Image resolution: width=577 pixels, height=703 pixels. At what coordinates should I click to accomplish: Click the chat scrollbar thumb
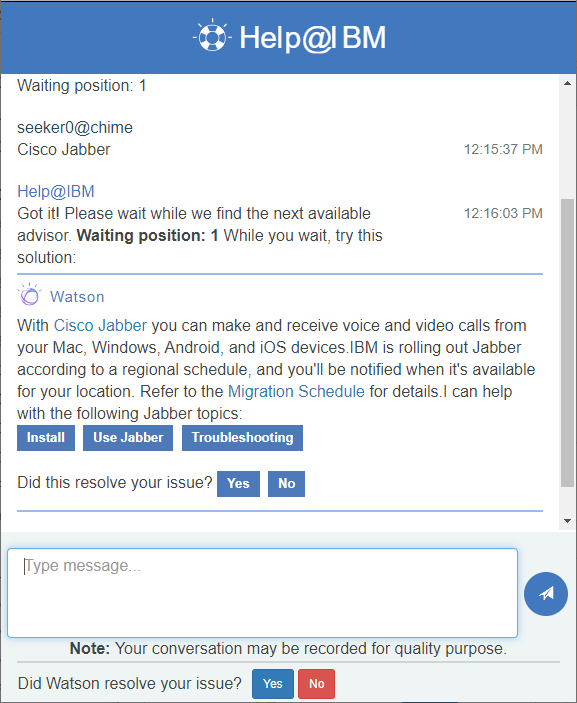click(567, 343)
